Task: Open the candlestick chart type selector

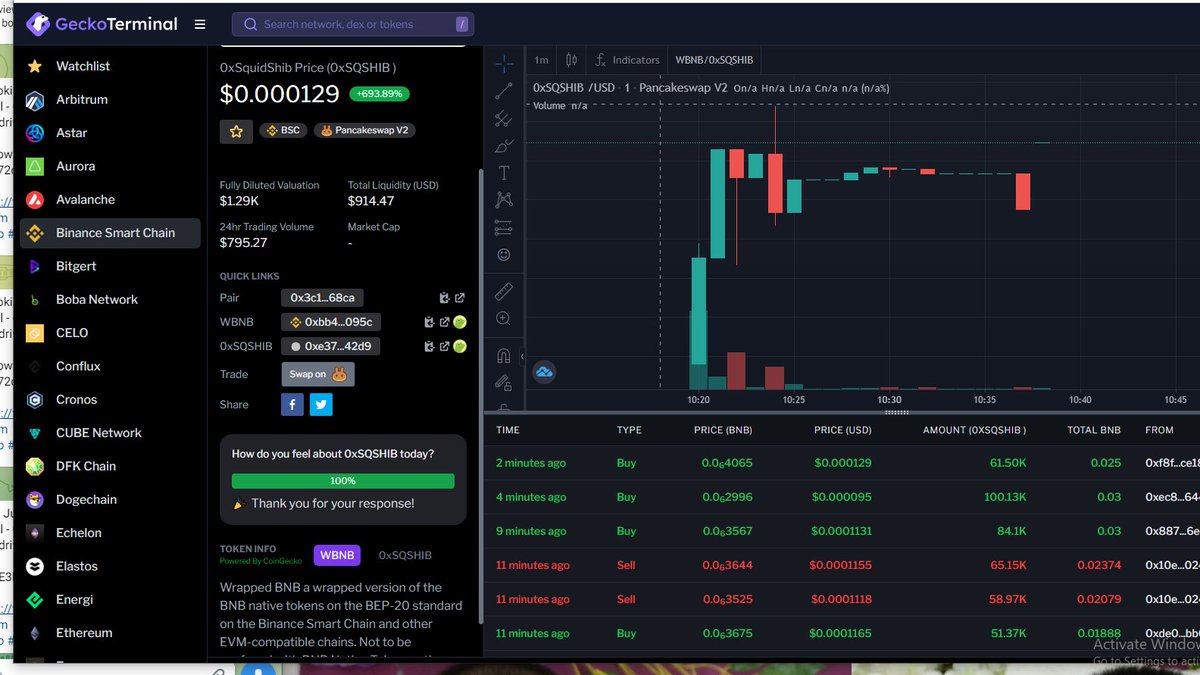Action: [571, 60]
